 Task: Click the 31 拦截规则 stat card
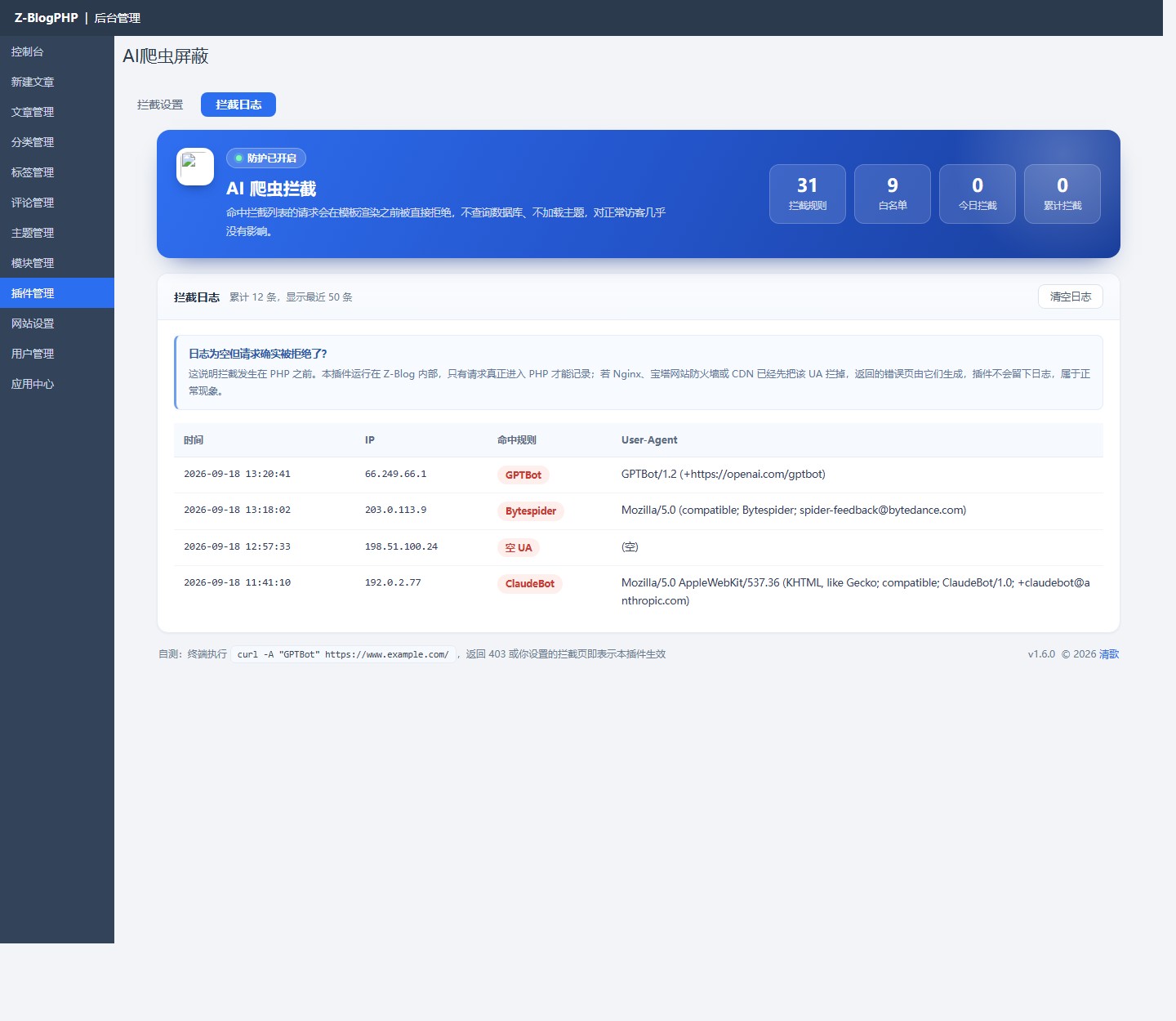pos(808,194)
